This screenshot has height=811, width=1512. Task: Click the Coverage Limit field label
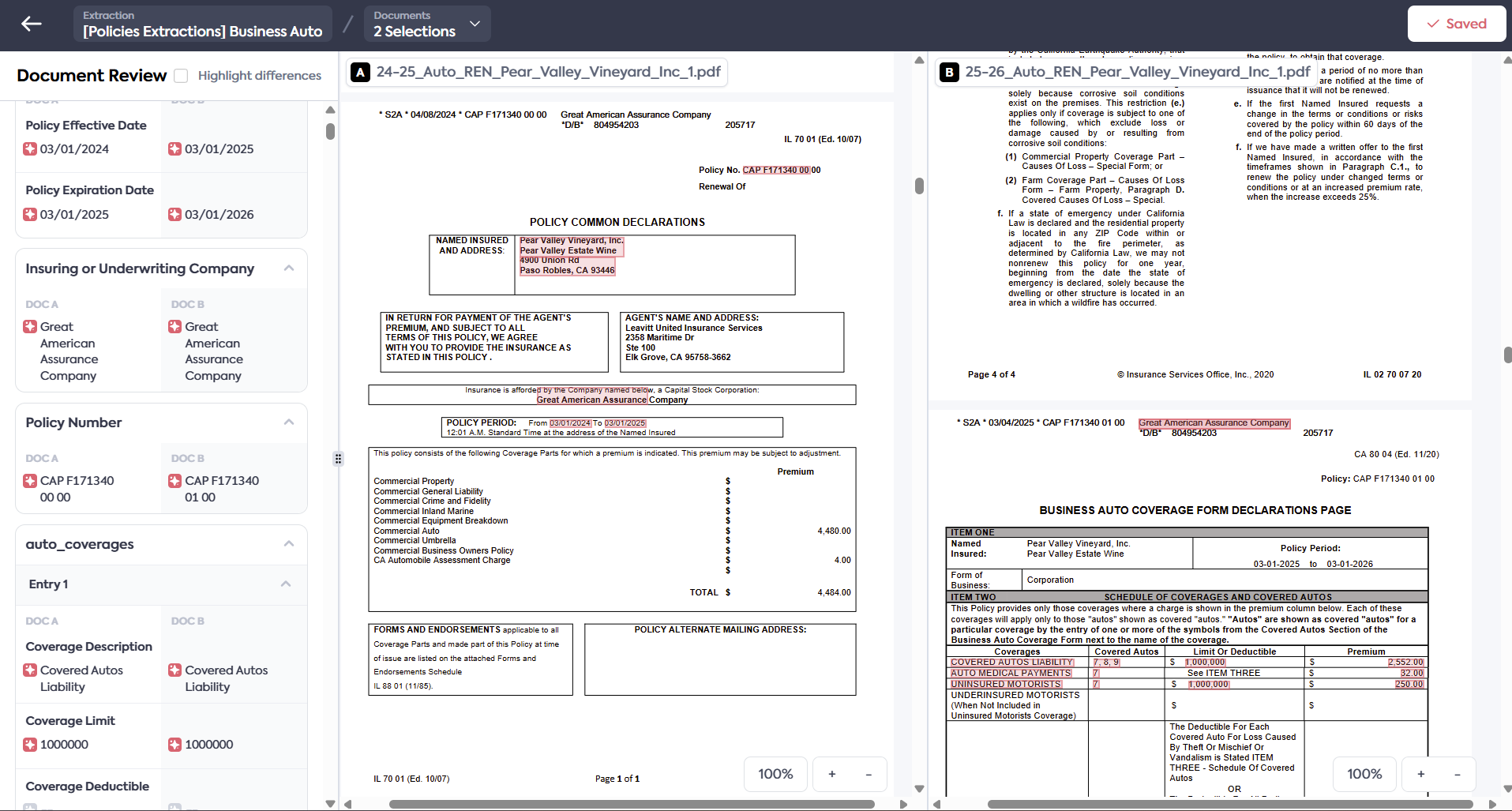coord(70,721)
